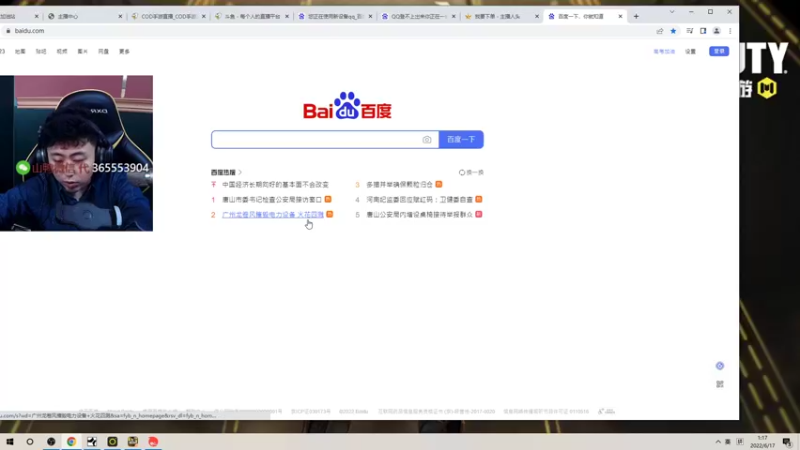Click the share icon in the address bar
Image resolution: width=800 pixels, height=450 pixels.
pos(660,31)
